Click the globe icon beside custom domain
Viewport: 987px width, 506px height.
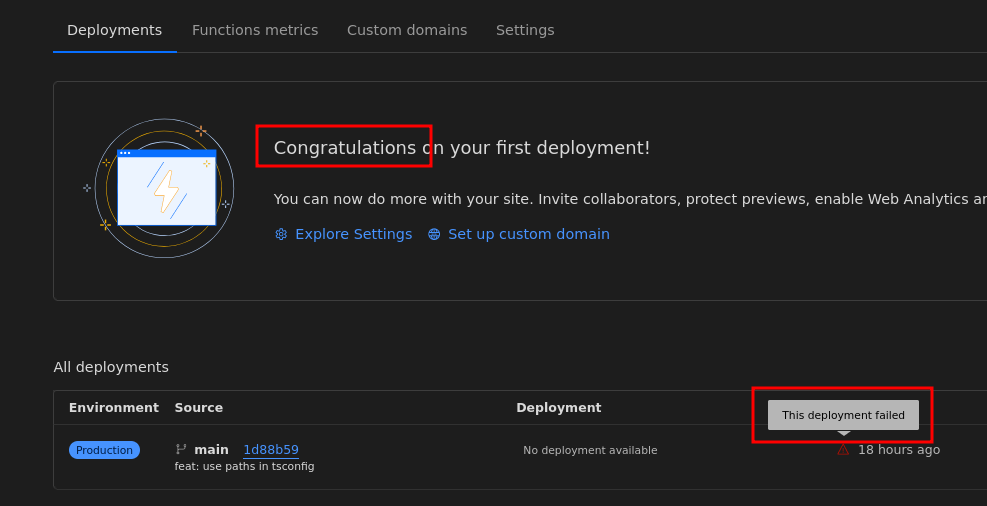[434, 234]
